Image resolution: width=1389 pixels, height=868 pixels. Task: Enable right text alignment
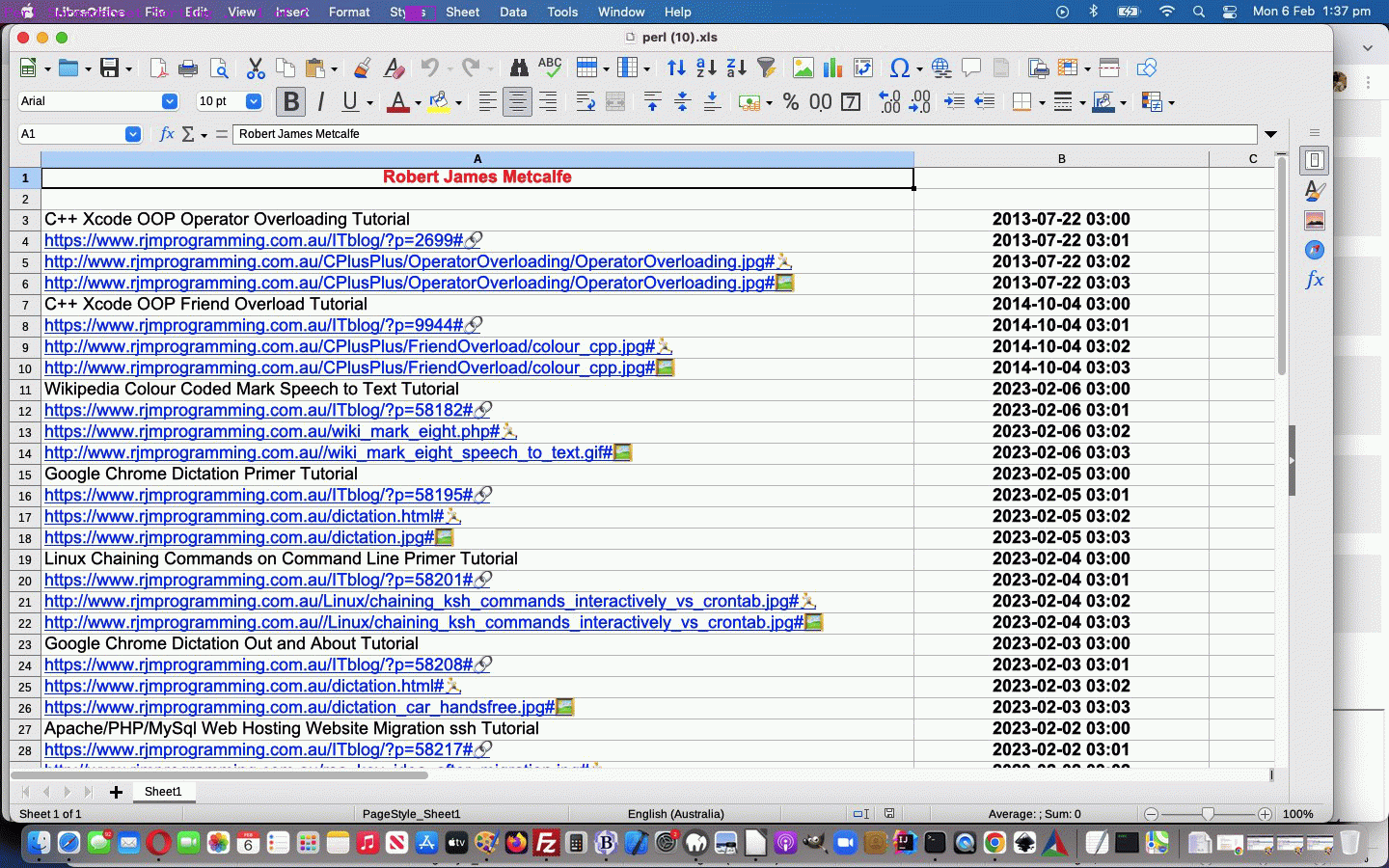[547, 101]
